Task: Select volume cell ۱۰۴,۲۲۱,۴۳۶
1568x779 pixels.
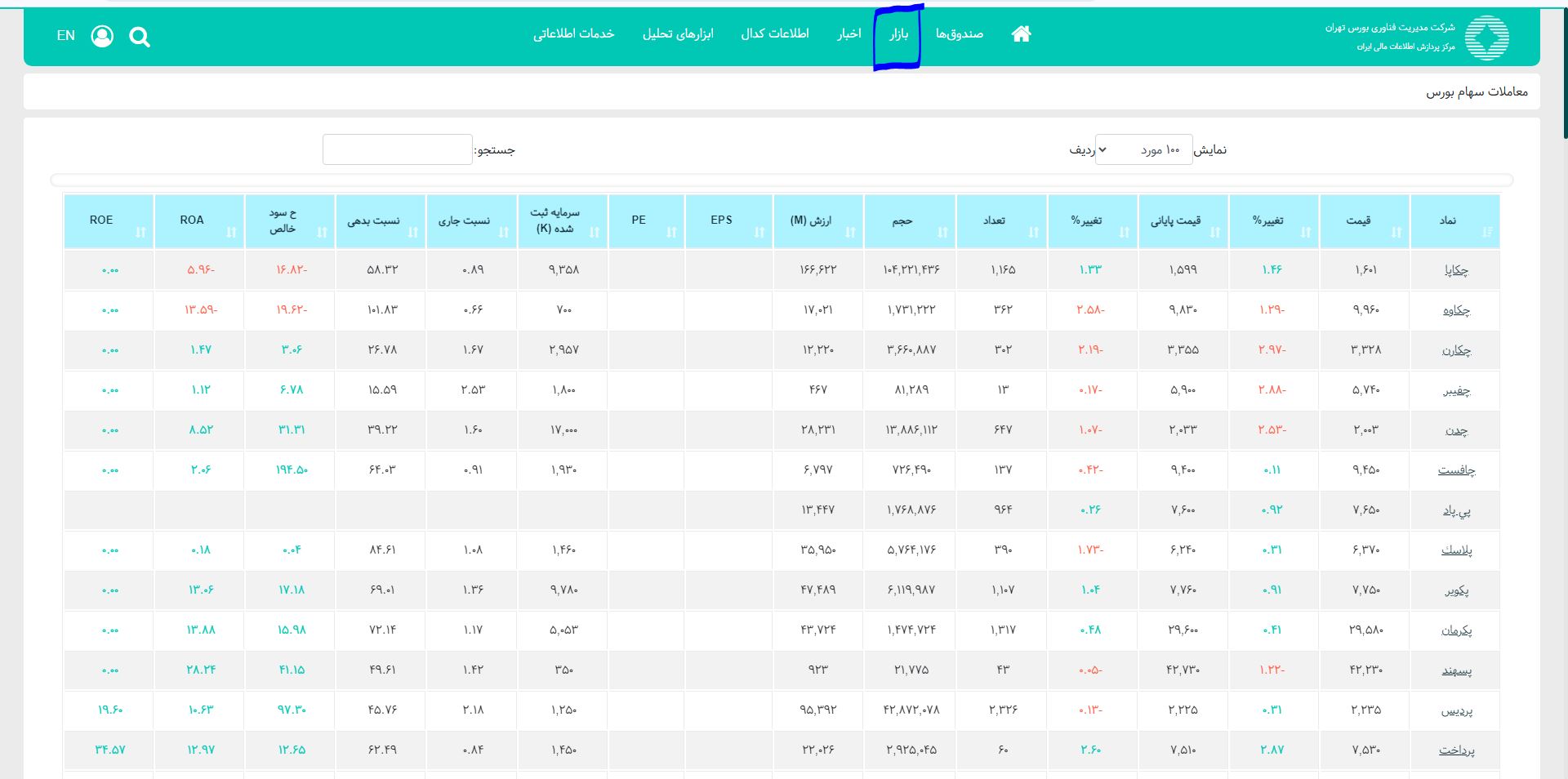Action: point(911,269)
